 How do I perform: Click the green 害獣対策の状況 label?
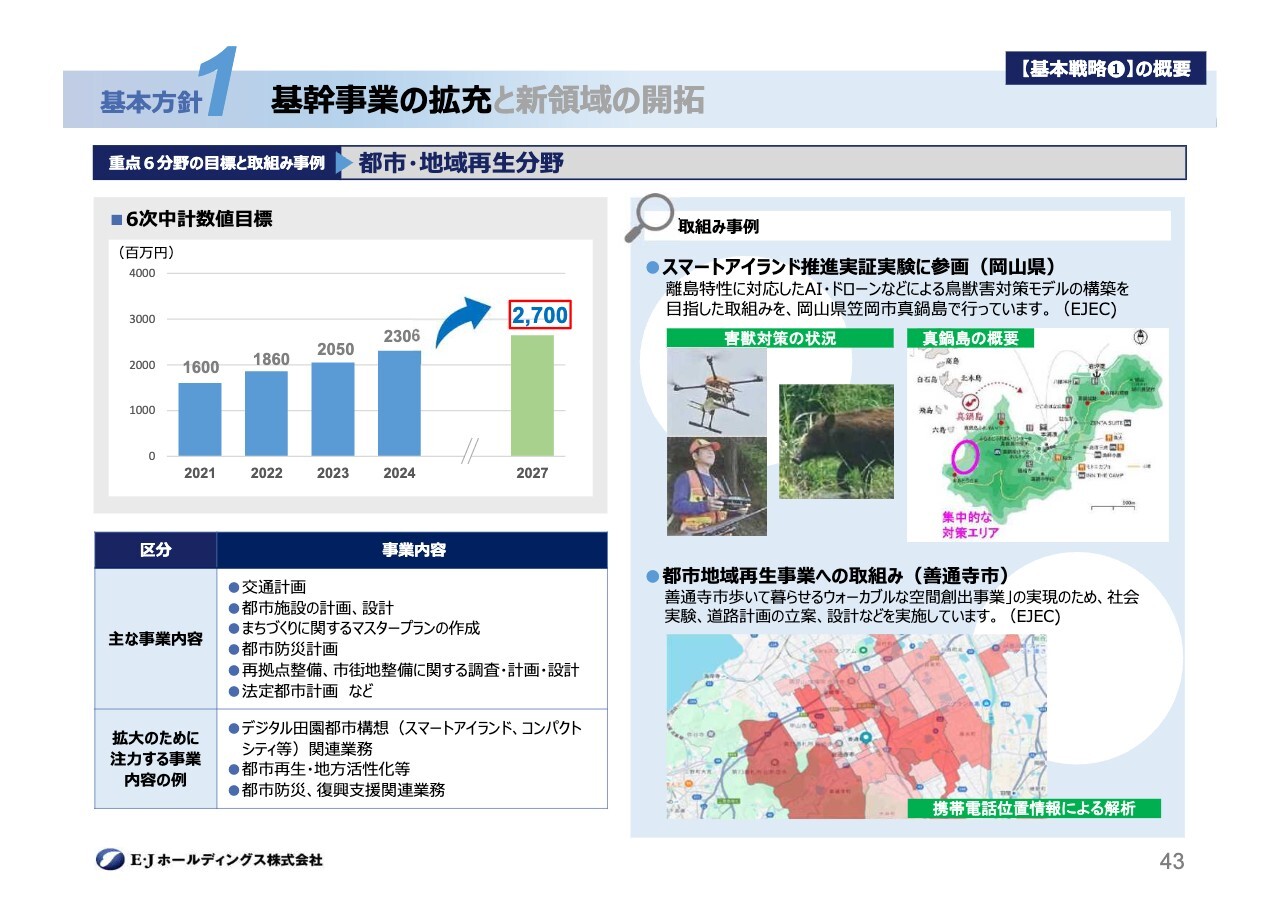(780, 338)
